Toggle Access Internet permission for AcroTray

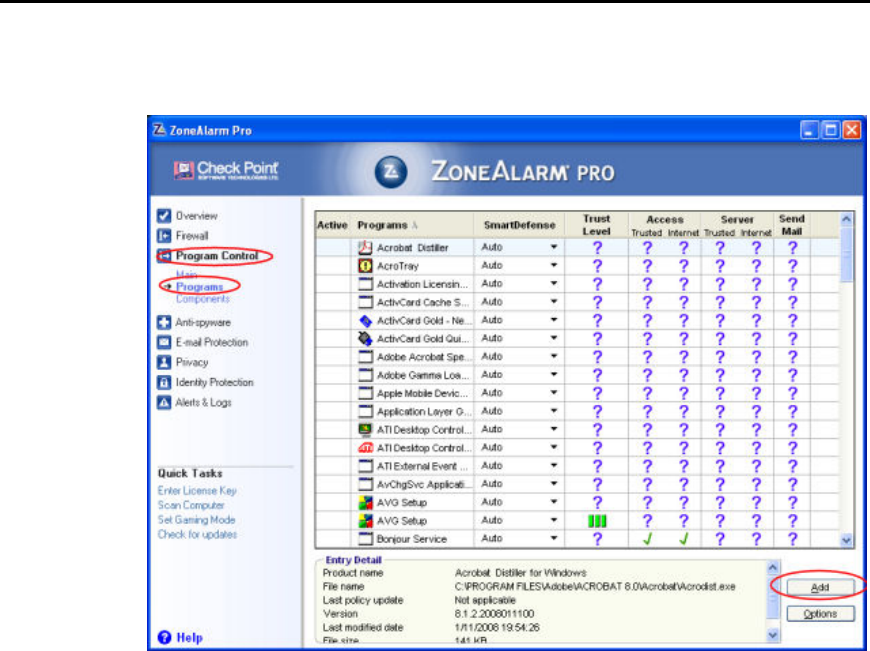[684, 266]
